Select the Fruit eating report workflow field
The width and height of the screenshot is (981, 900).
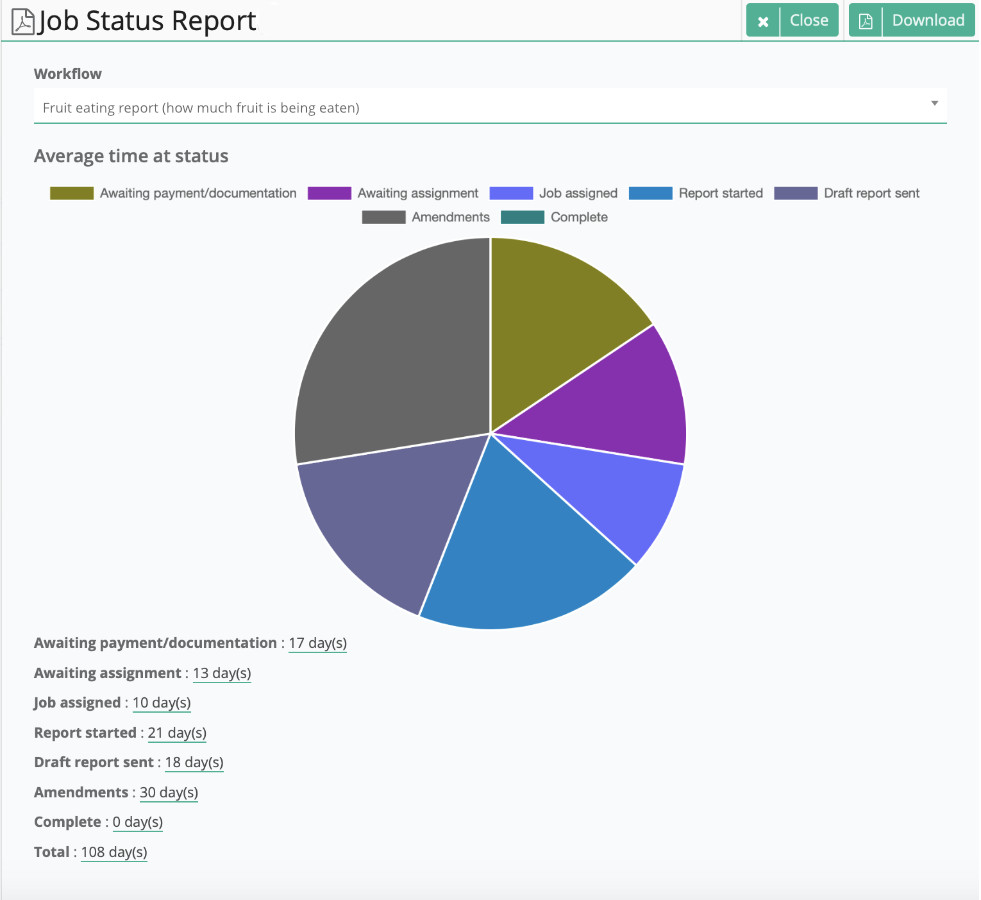[x=480, y=107]
